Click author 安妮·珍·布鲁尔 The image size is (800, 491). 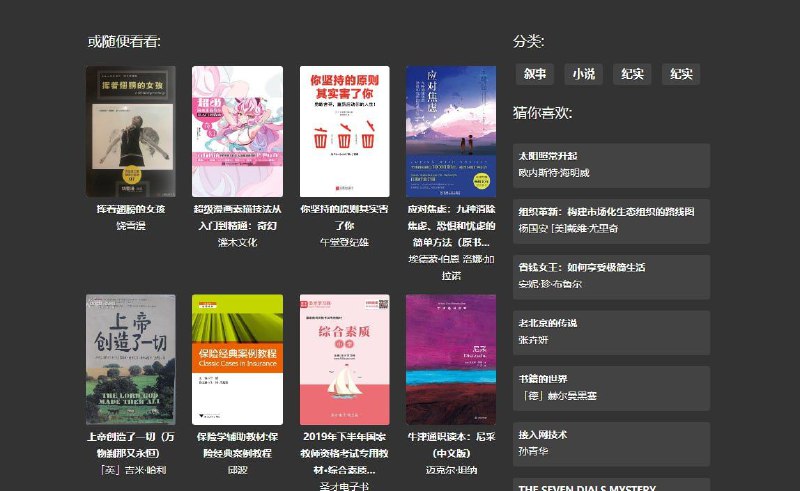tap(550, 284)
